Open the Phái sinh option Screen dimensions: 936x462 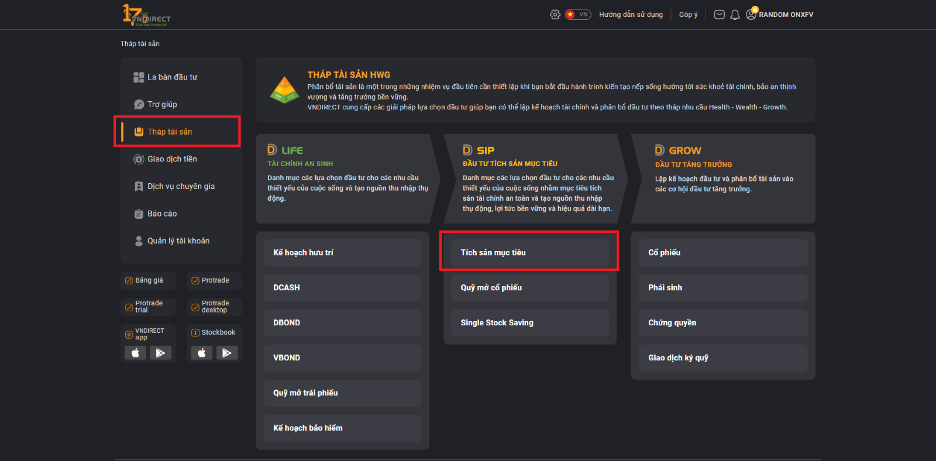(723, 288)
